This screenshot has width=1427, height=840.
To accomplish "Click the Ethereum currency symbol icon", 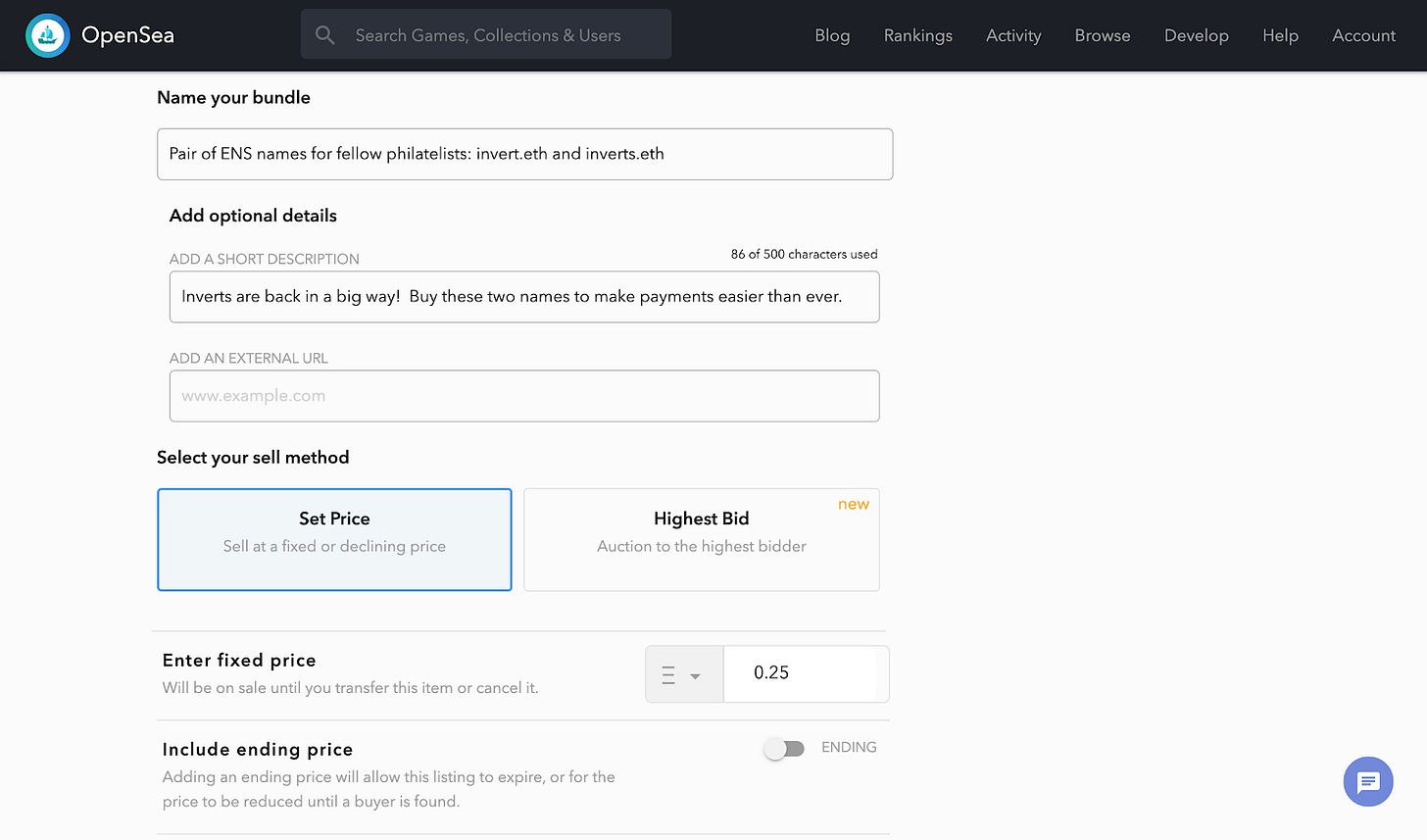I will 668,674.
